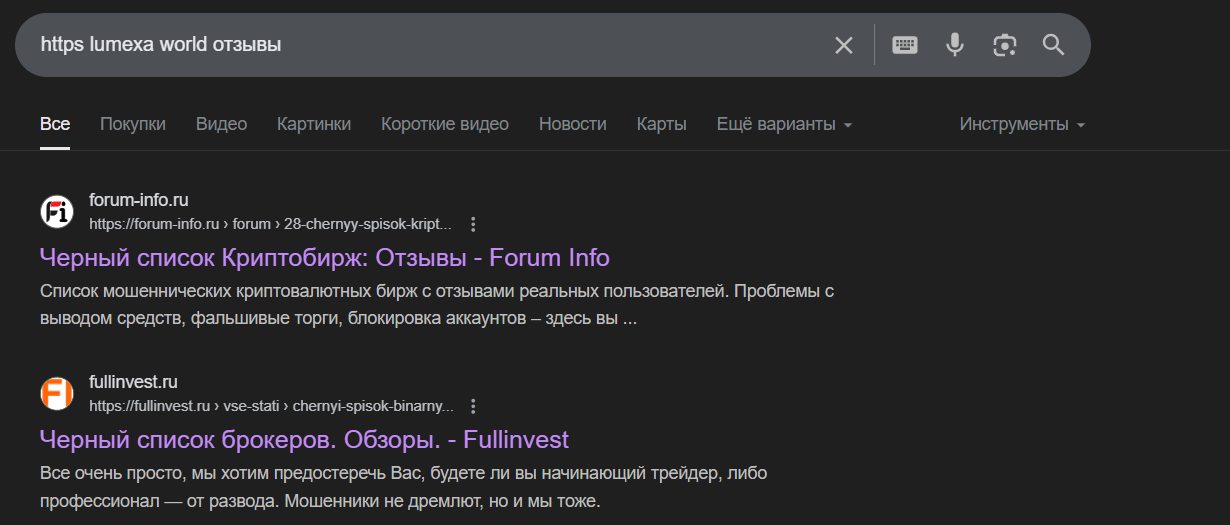Expand Инструменты dropdown
This screenshot has width=1230, height=525.
coord(1022,124)
